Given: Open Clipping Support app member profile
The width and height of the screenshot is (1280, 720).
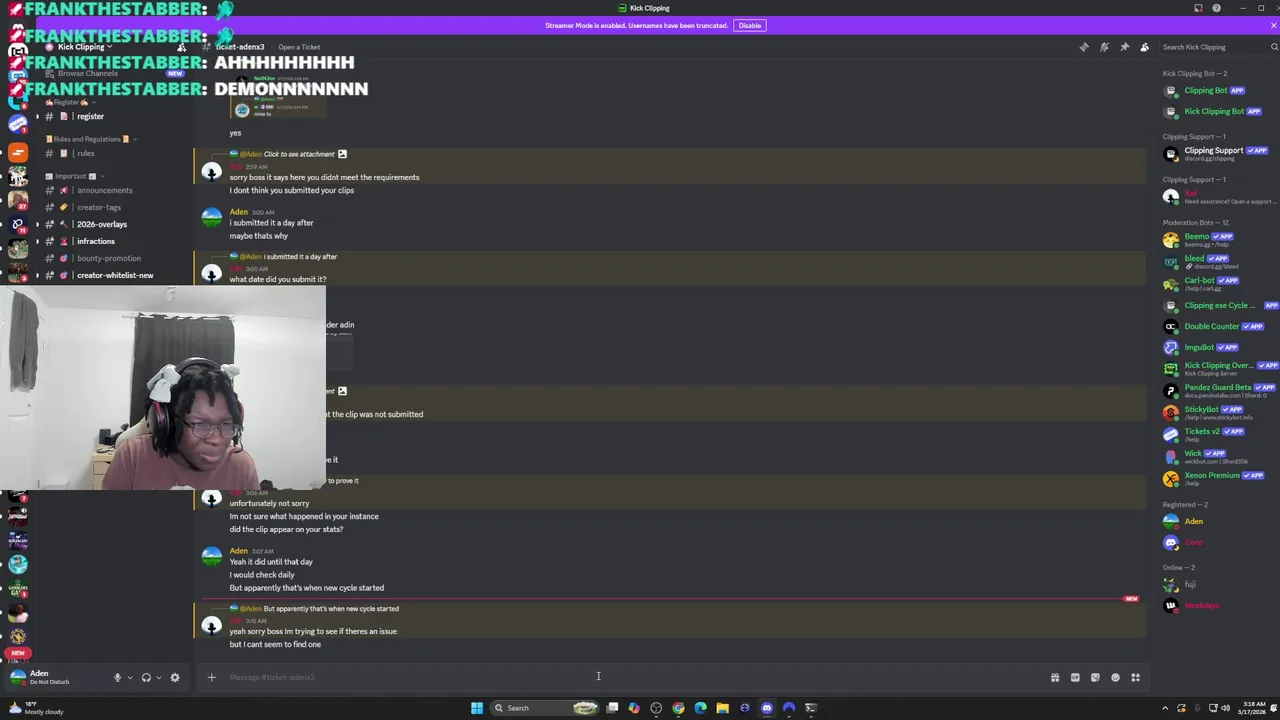Looking at the screenshot, I should click(x=1218, y=154).
